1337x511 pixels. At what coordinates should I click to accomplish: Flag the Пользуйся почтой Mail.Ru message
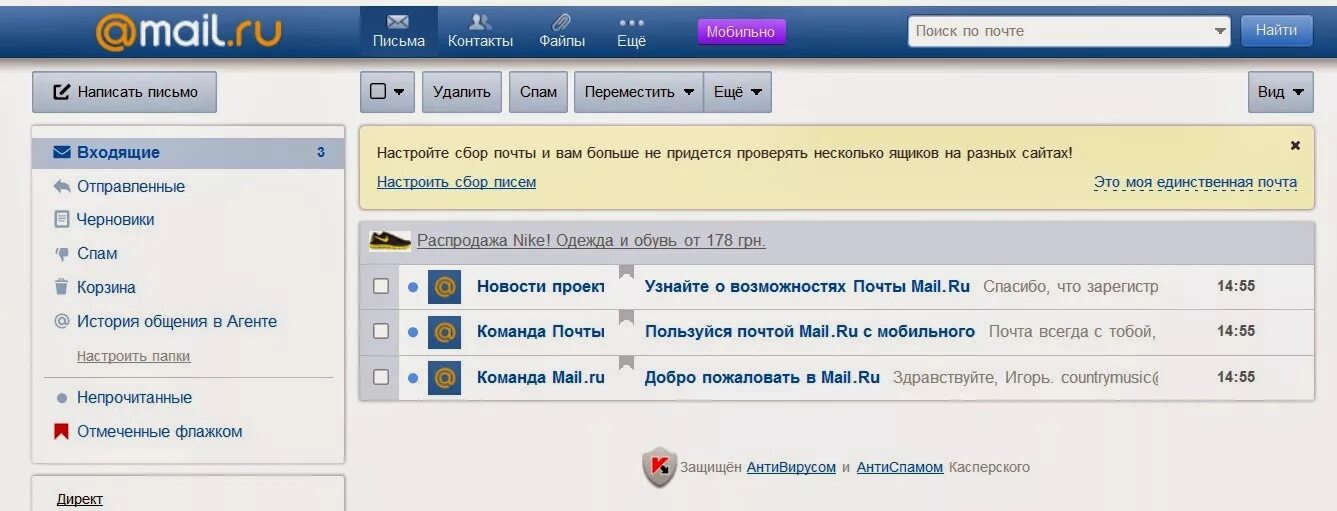[626, 318]
